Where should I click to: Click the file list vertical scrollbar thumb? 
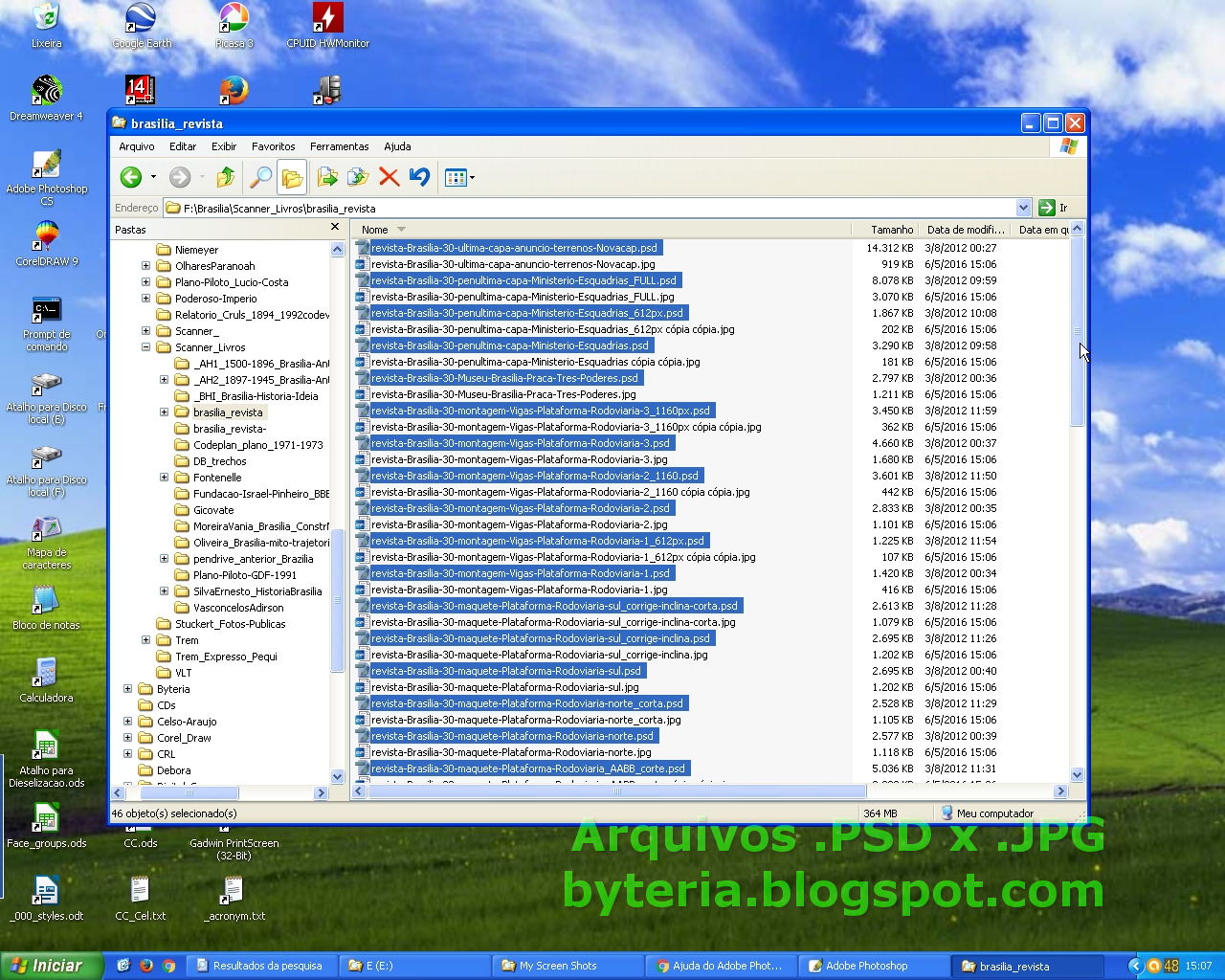(x=1077, y=331)
